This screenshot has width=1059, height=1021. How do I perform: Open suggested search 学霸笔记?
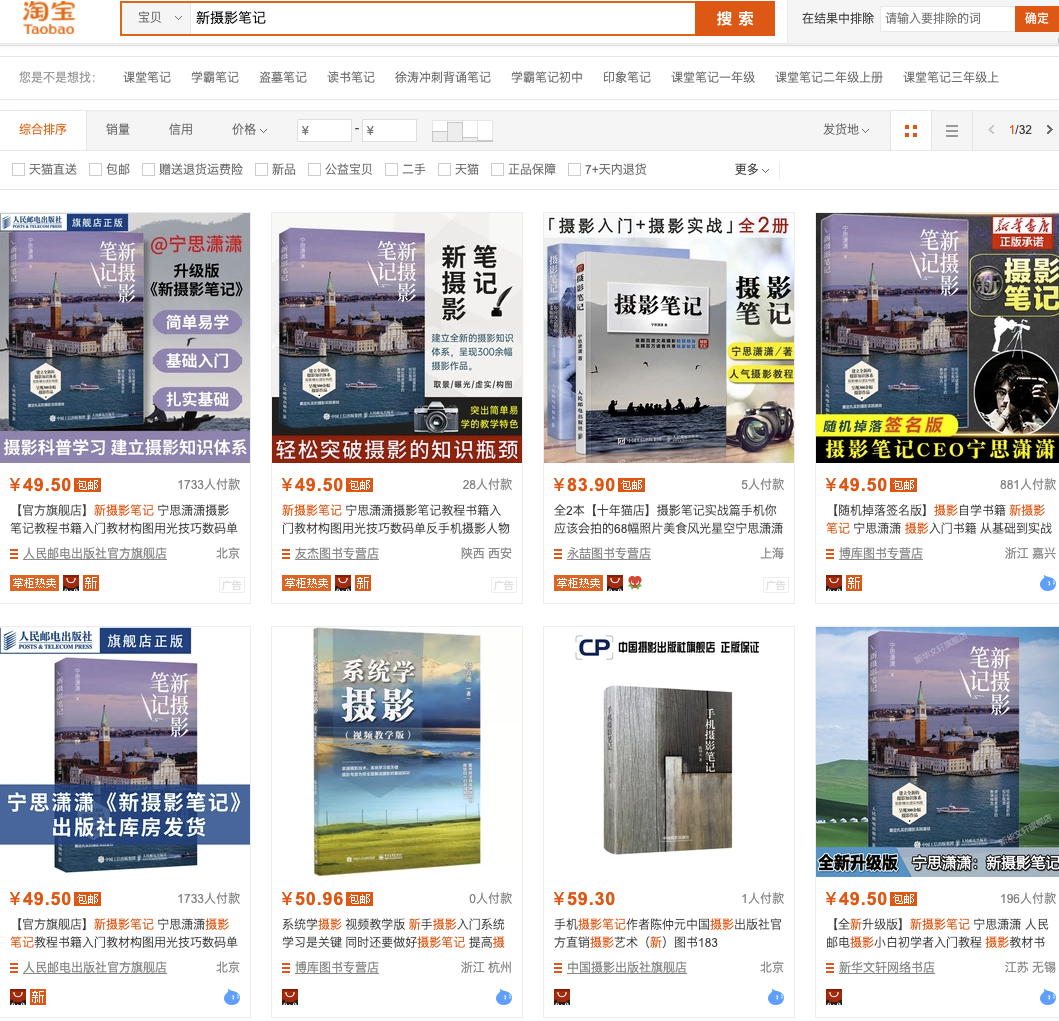pos(215,78)
